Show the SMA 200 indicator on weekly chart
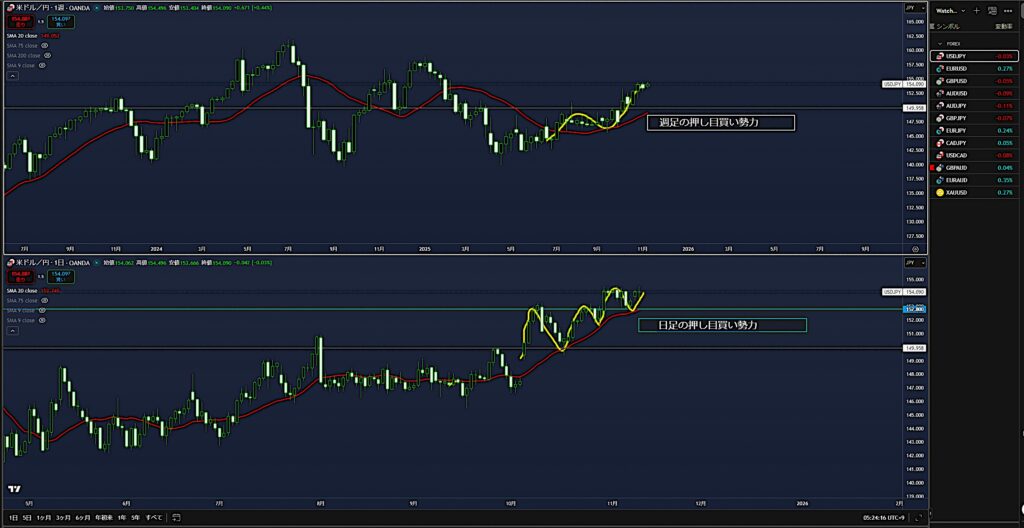 tap(47, 56)
